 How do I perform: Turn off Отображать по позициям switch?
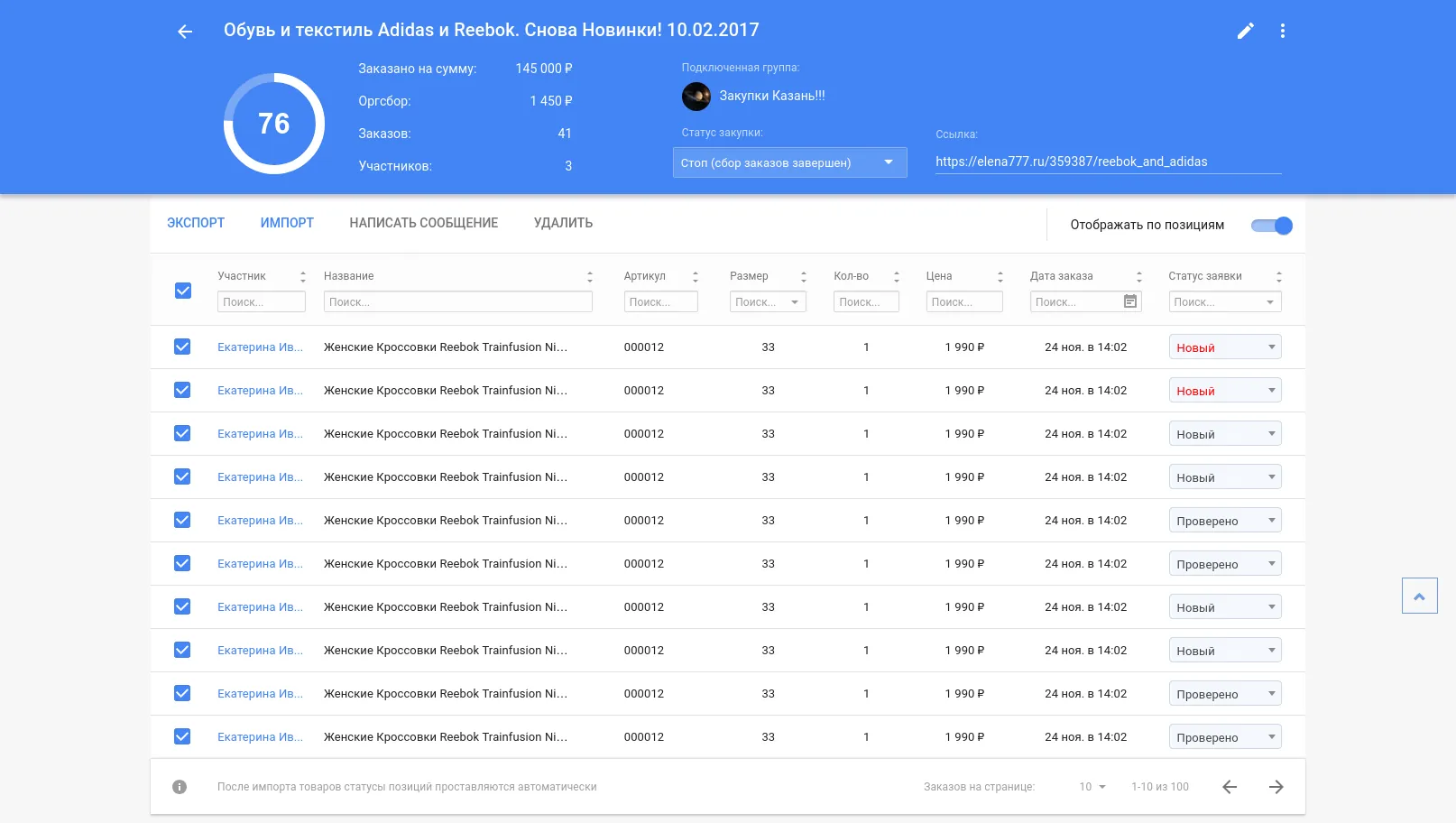tap(1272, 226)
